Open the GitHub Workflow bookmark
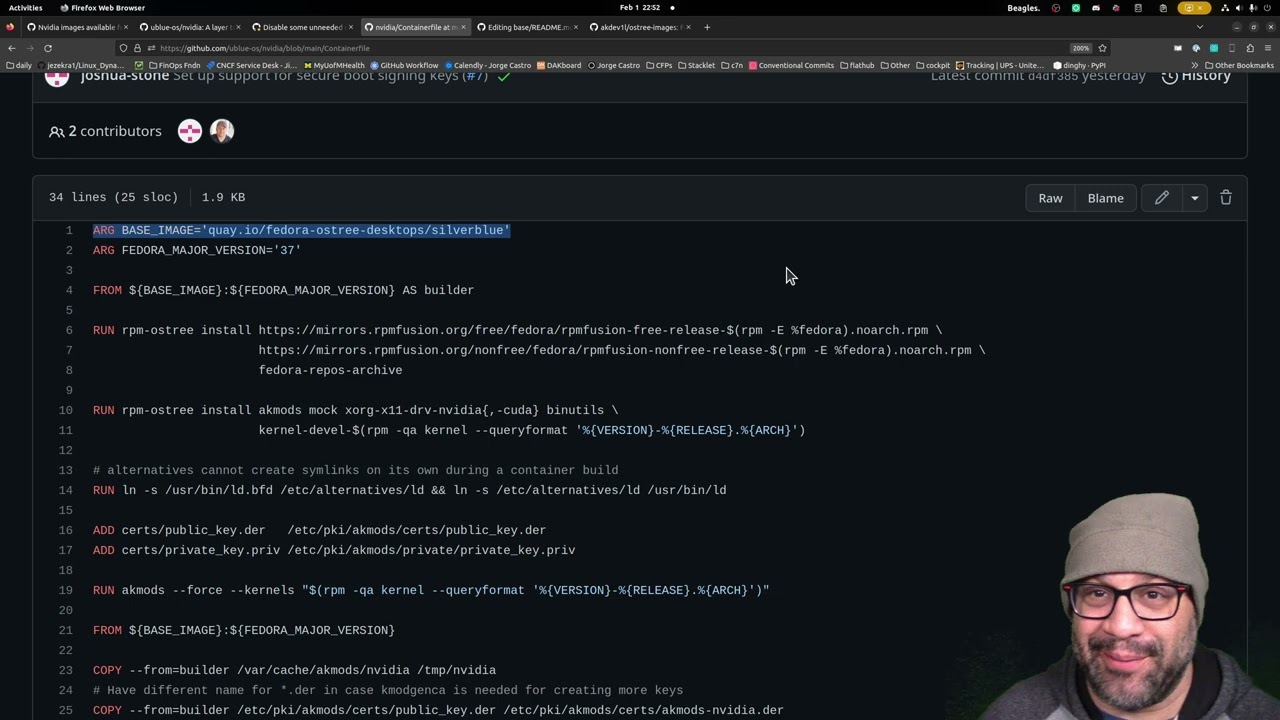 pos(404,66)
